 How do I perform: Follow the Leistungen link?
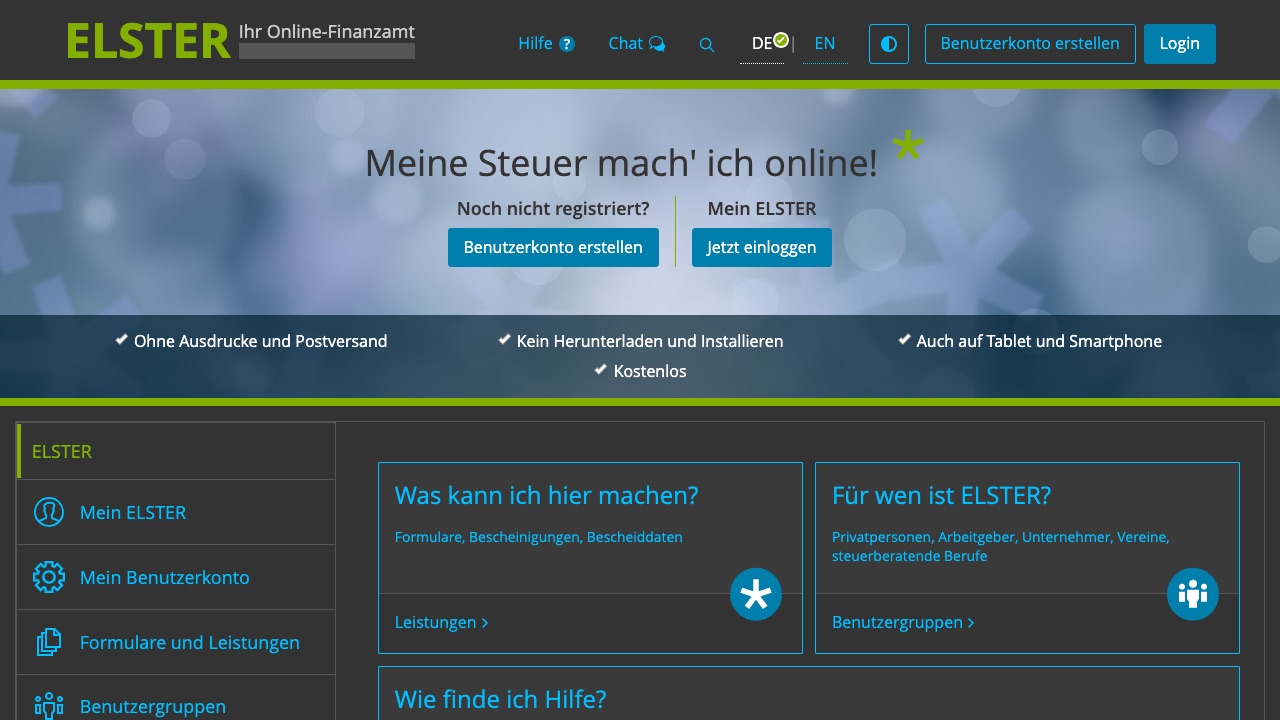[442, 622]
